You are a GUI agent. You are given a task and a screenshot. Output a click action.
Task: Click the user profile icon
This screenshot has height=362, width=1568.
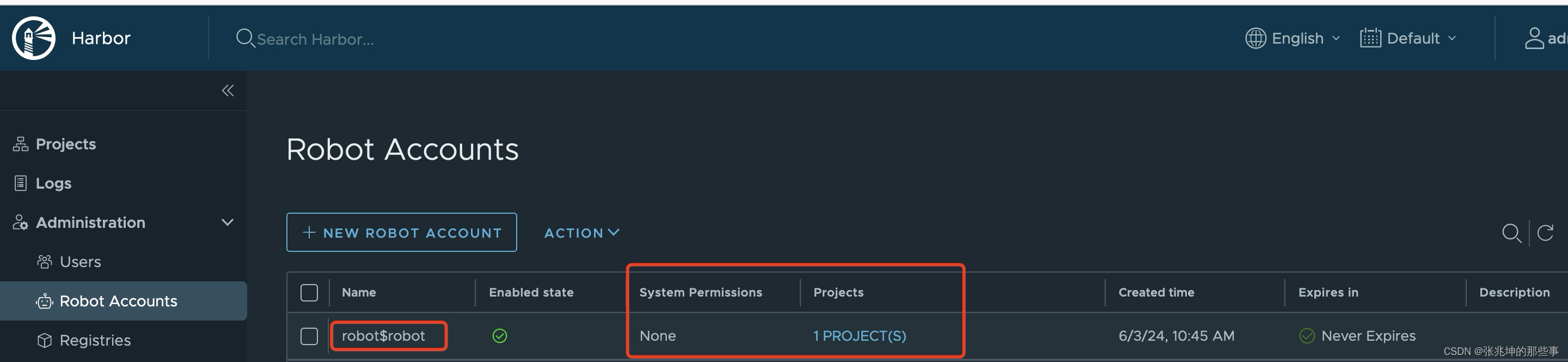tap(1534, 38)
